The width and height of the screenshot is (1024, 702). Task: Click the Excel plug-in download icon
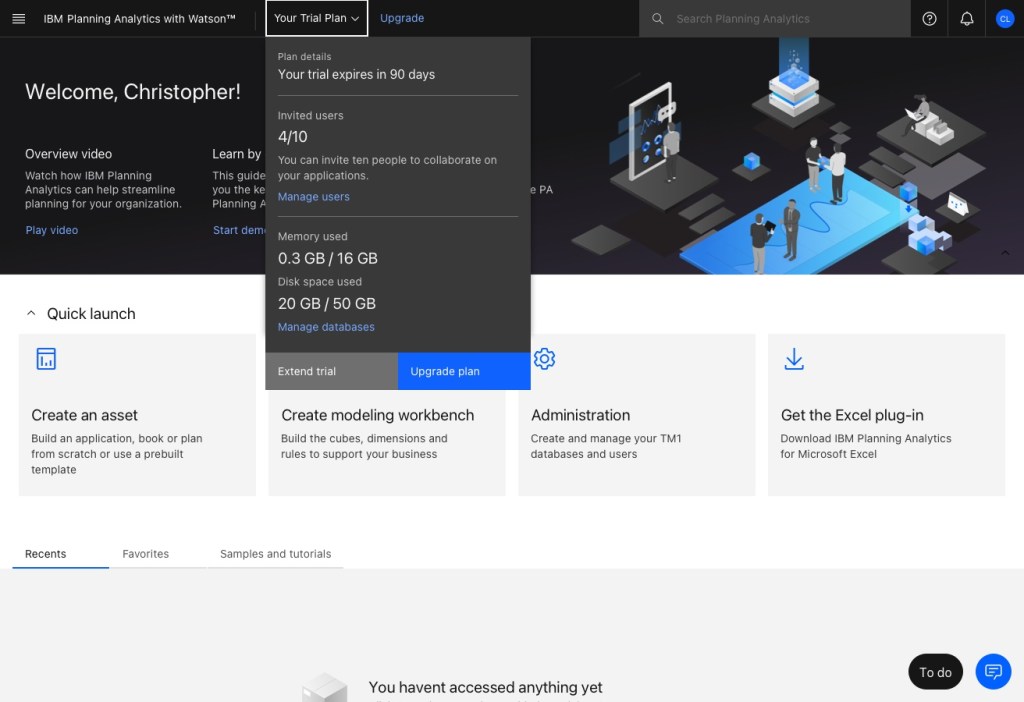[794, 359]
